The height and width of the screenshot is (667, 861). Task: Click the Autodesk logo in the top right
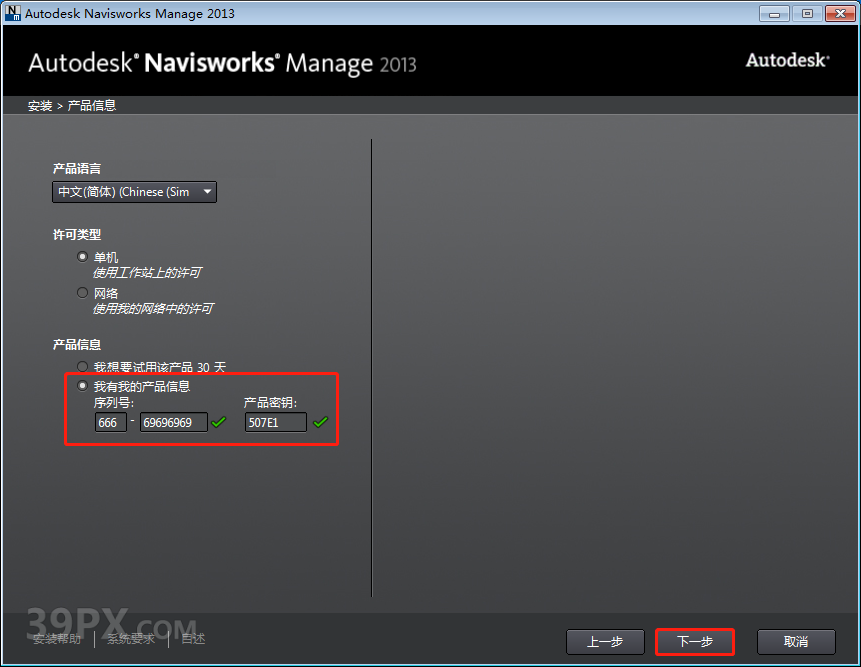pos(787,60)
